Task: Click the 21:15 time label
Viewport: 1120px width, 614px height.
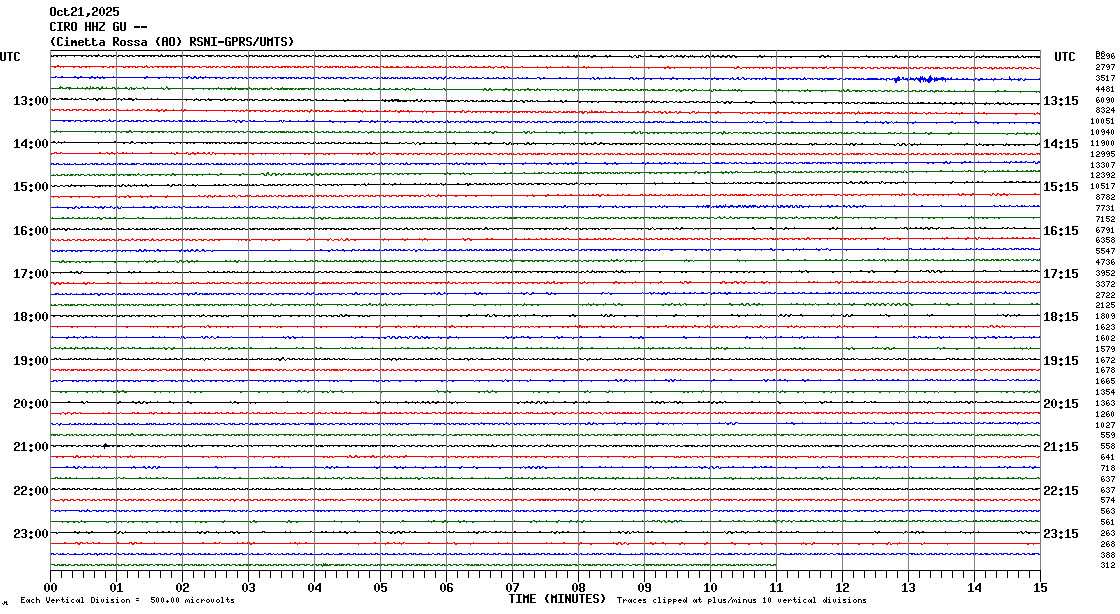Action: coord(1061,447)
